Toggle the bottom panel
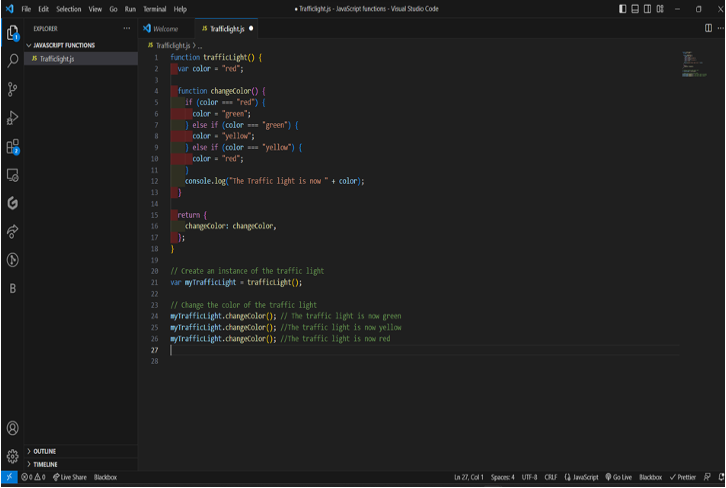The width and height of the screenshot is (726, 488). pos(635,9)
